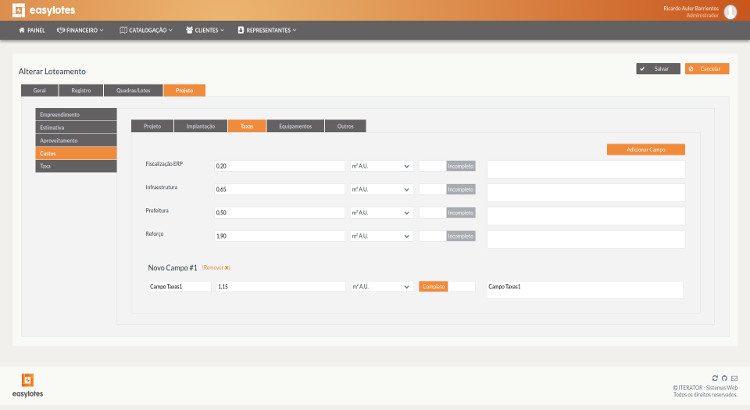Open the Representantes menu
Image resolution: width=750 pixels, height=410 pixels.
pyautogui.click(x=267, y=30)
